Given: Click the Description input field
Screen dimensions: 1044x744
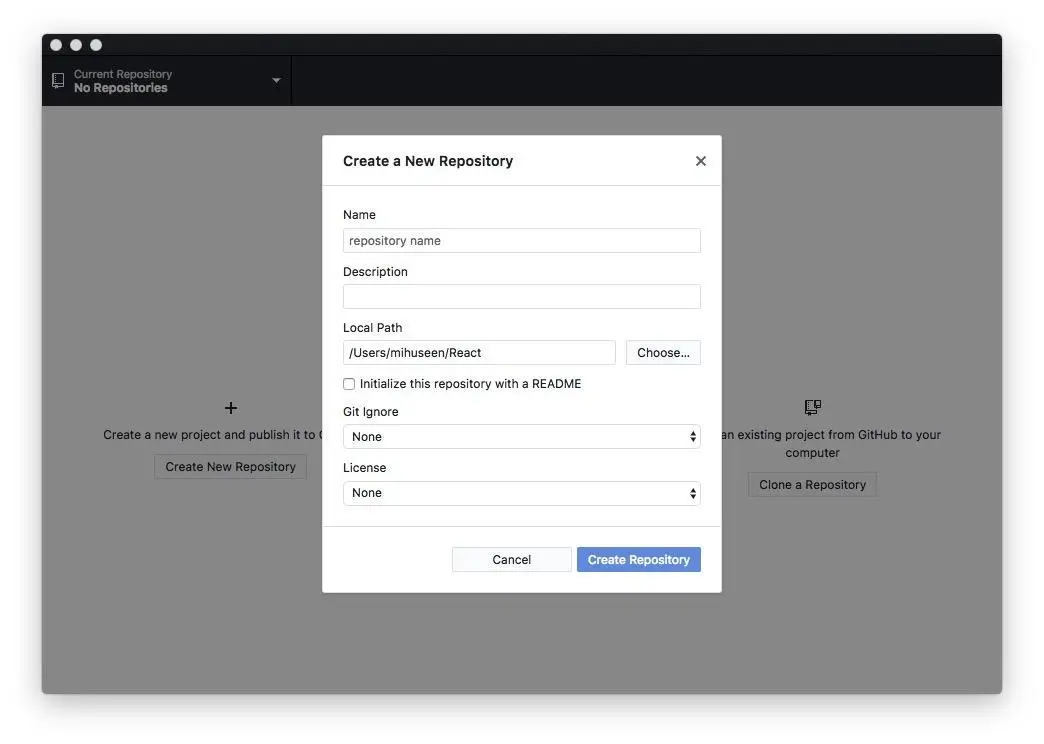Looking at the screenshot, I should [521, 296].
